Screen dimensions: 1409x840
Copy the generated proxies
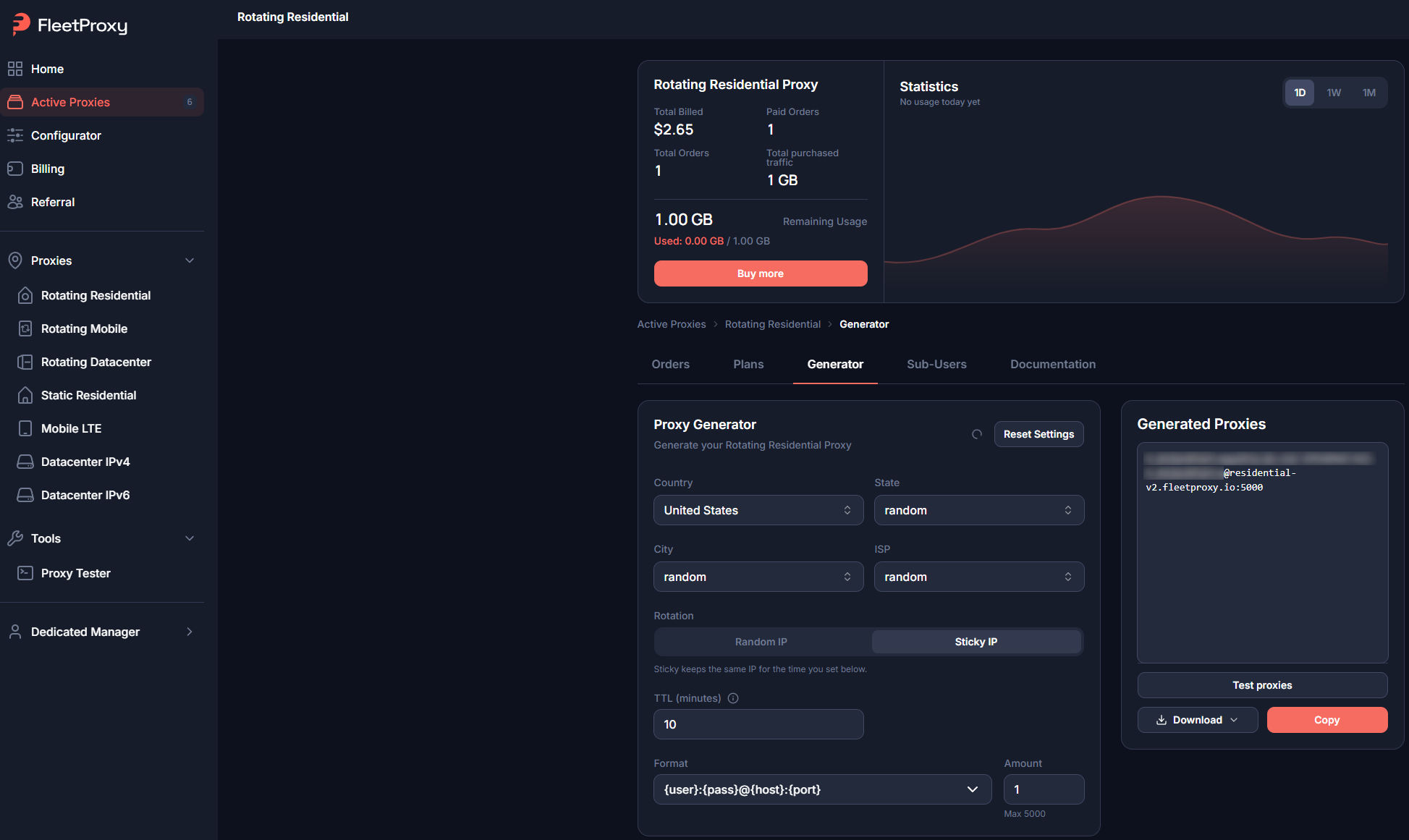(1327, 720)
